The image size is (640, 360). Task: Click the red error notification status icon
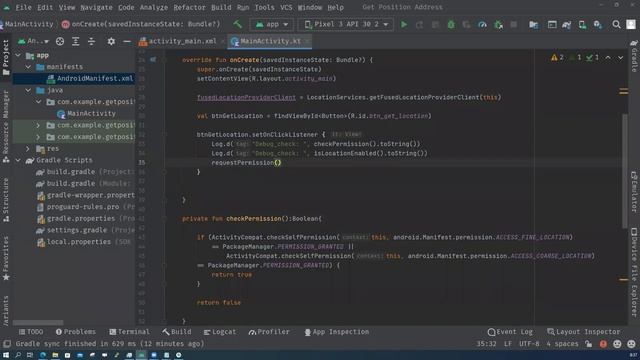click(x=603, y=344)
